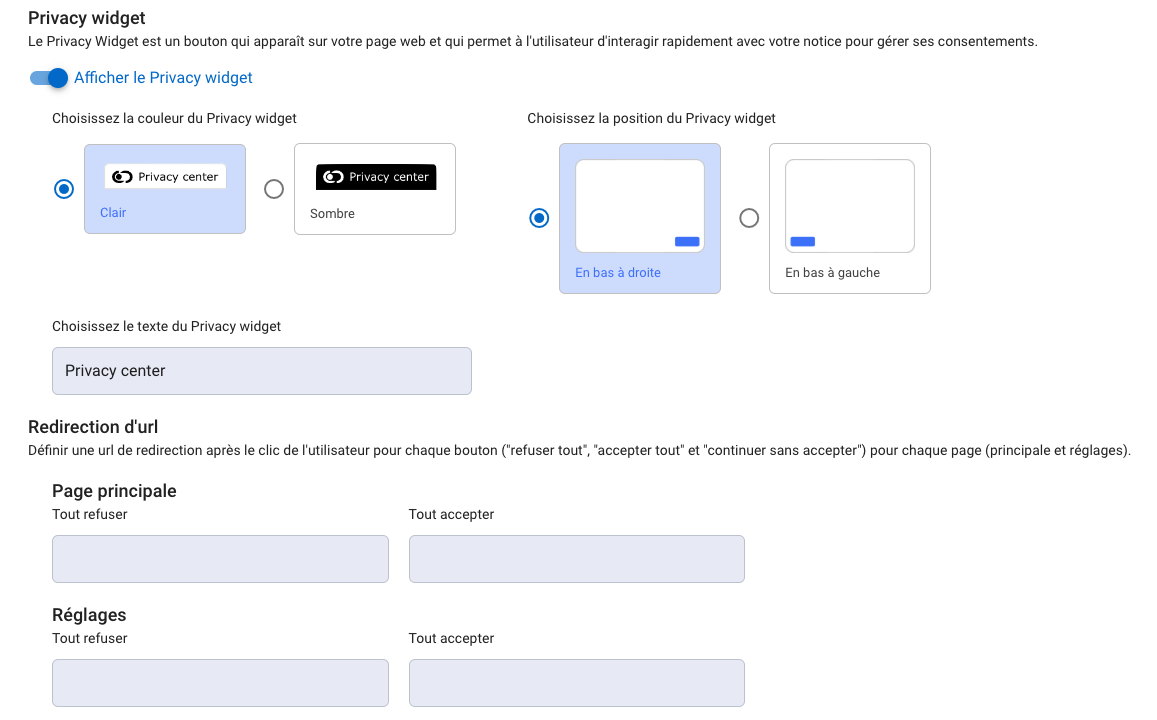The image size is (1157, 720).
Task: Click the En bas à droite label
Action: (617, 271)
